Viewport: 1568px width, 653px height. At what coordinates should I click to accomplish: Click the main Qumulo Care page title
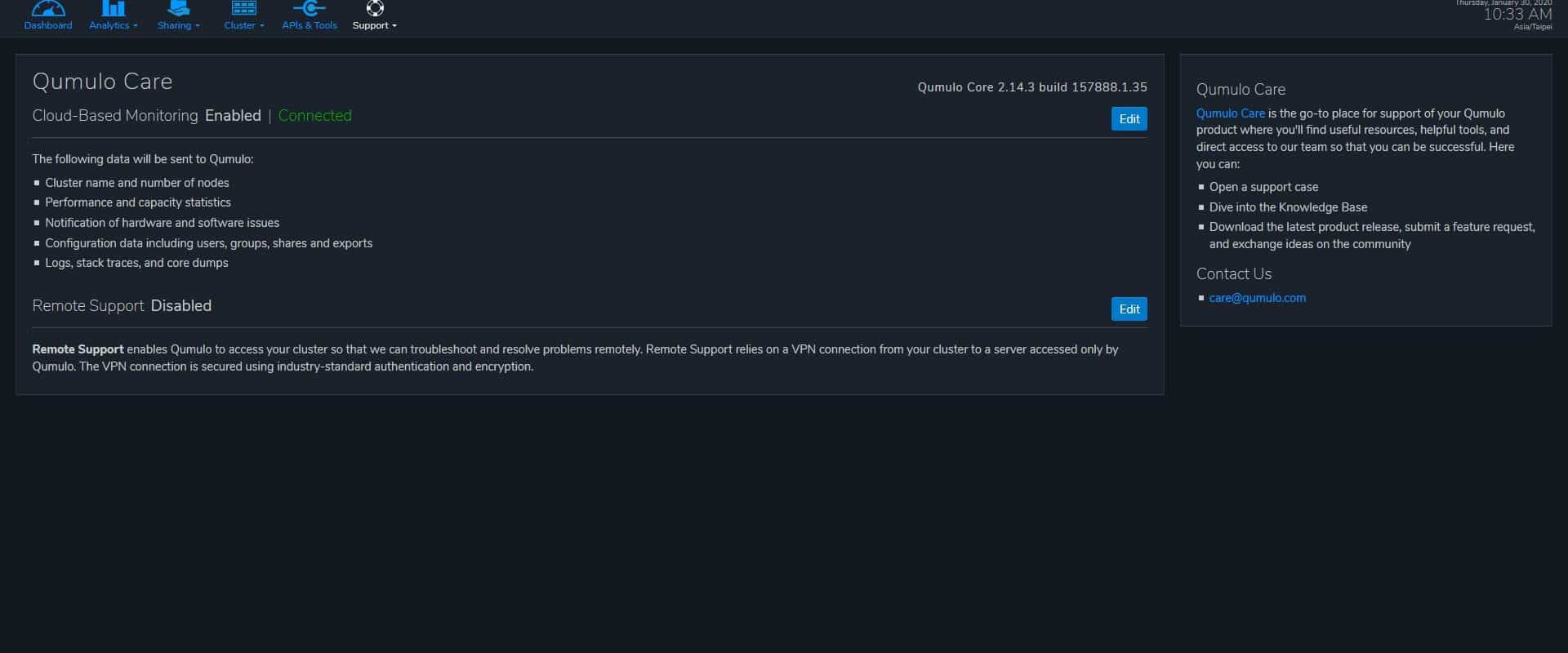[102, 82]
